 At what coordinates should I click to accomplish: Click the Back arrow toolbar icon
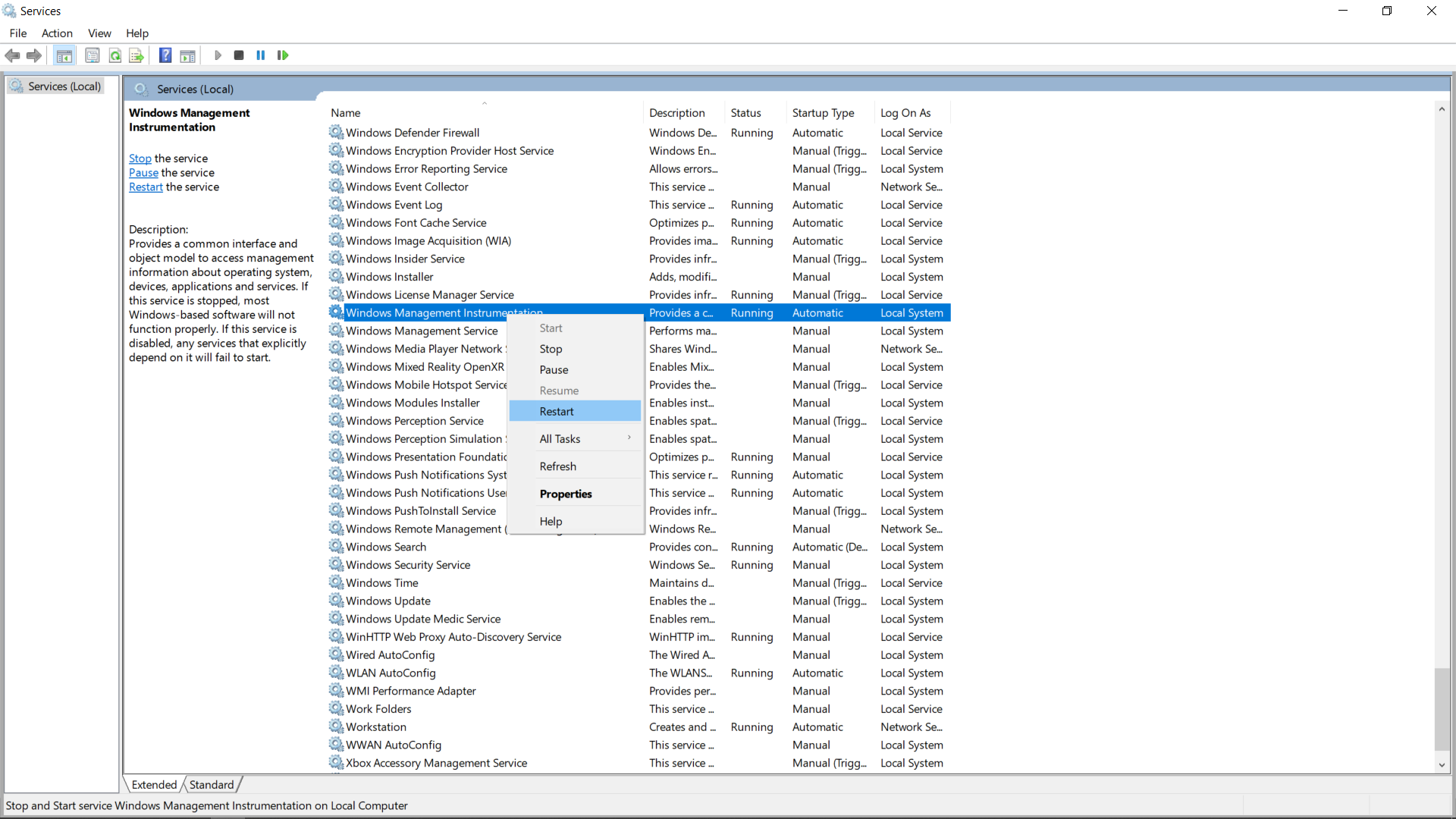tap(12, 55)
